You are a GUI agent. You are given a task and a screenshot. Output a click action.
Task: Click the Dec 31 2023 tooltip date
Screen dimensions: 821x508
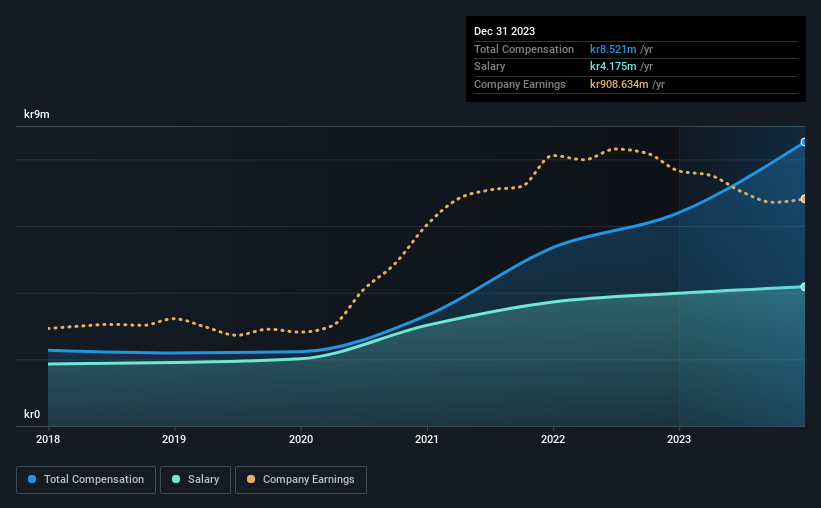[x=504, y=31]
